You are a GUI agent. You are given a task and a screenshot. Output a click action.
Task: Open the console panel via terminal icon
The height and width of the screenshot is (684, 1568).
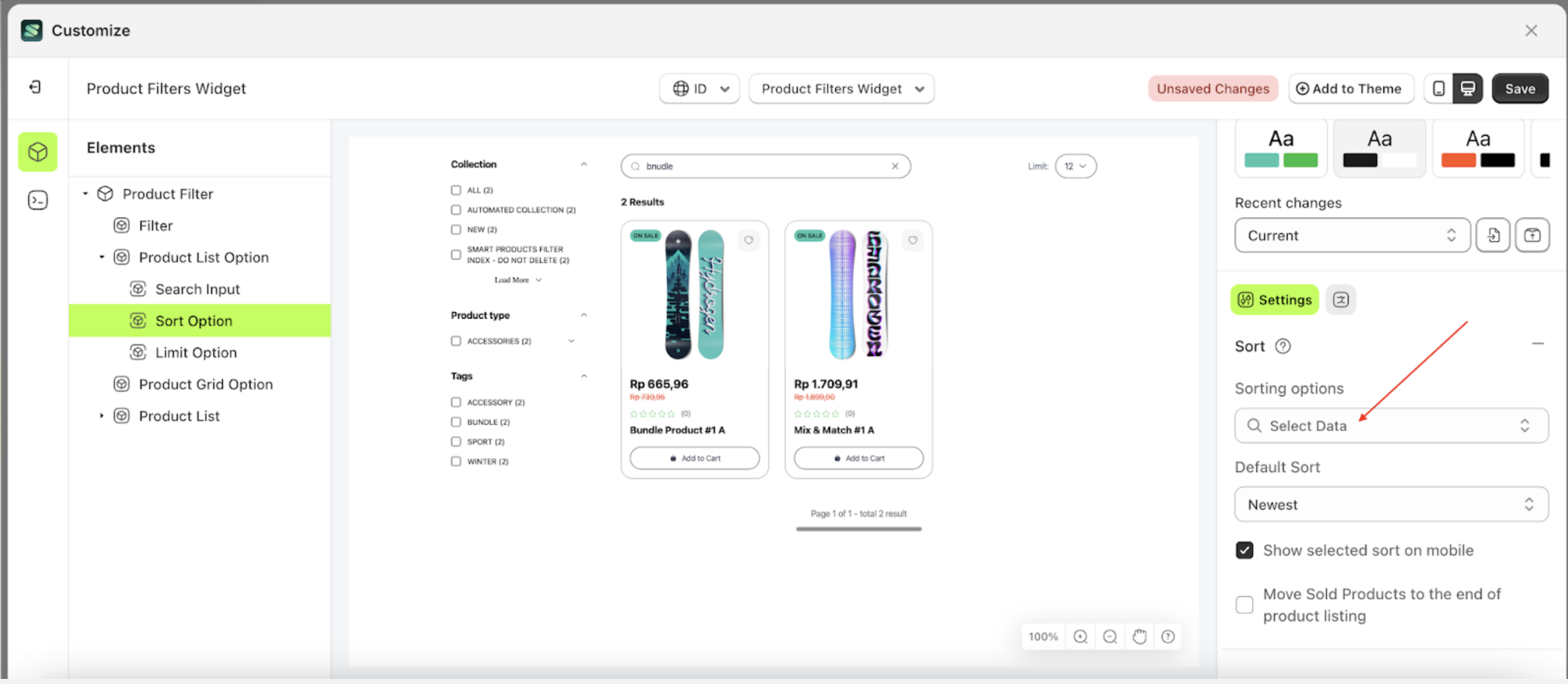coord(37,199)
